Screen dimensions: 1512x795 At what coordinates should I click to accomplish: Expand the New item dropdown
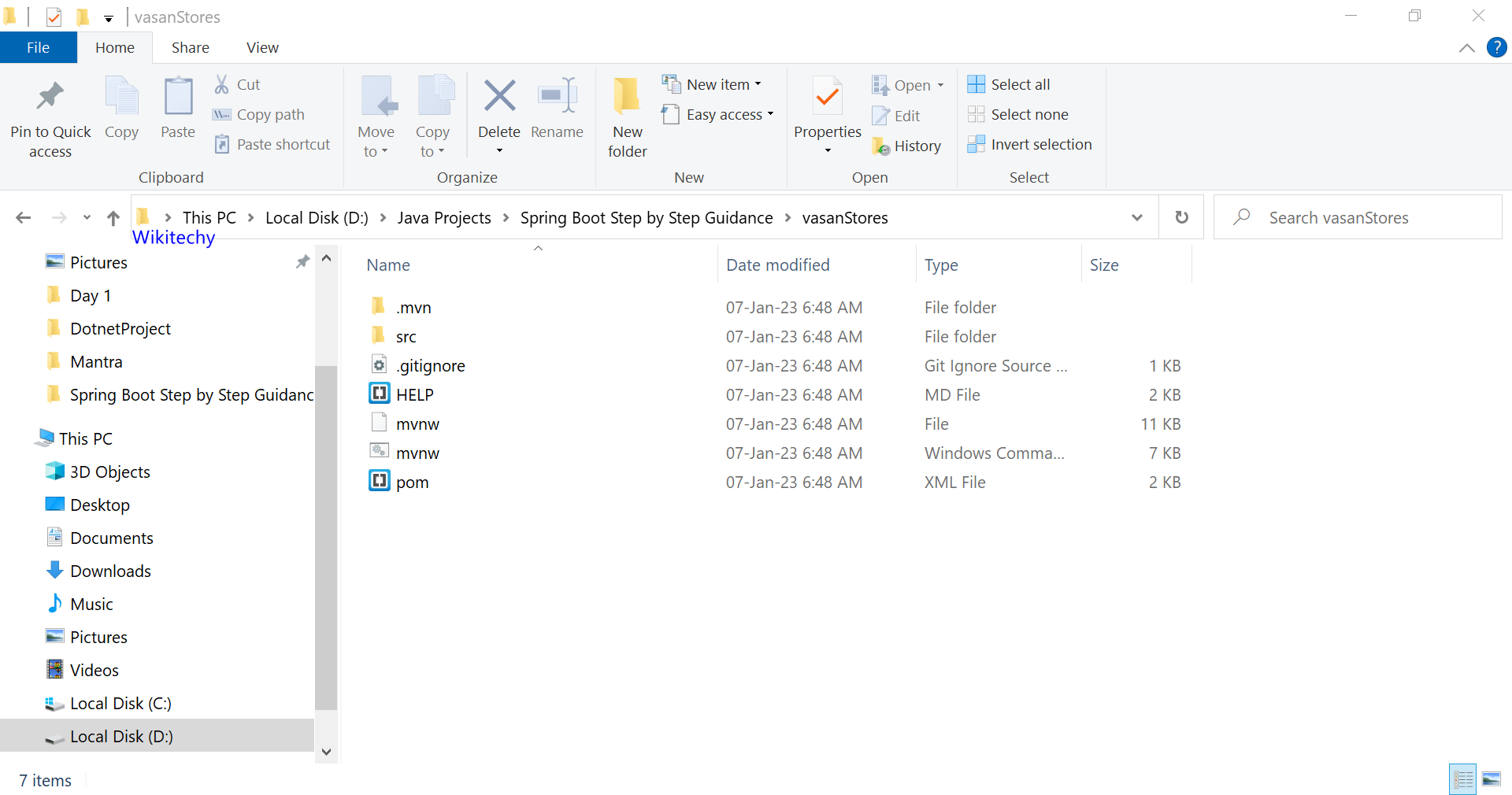[x=758, y=84]
